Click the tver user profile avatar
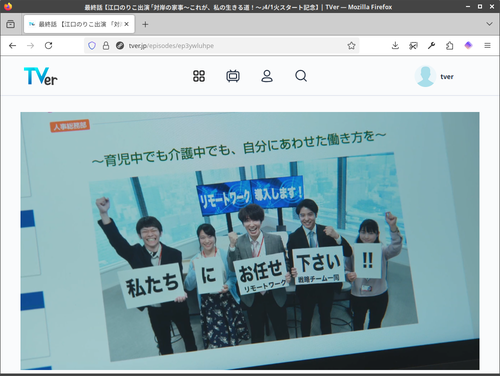Screen dimensions: 500x376 click(x=425, y=76)
